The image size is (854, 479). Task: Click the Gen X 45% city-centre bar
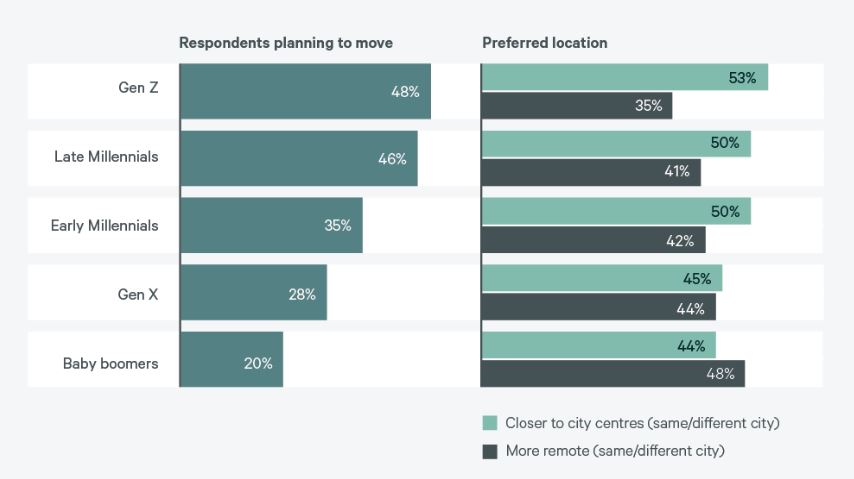pos(602,278)
